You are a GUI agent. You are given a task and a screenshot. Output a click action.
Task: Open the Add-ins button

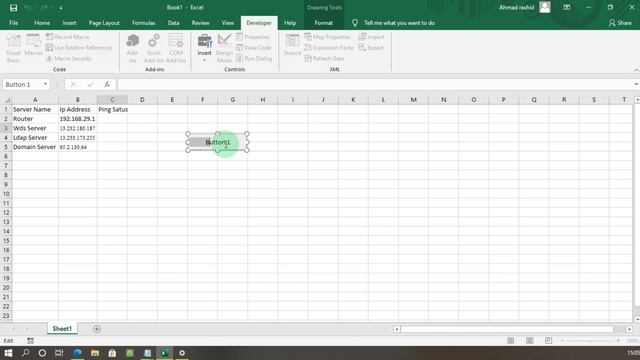(x=132, y=49)
